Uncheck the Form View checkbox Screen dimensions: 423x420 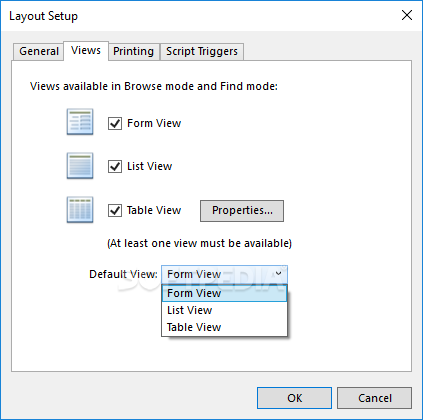(x=115, y=123)
